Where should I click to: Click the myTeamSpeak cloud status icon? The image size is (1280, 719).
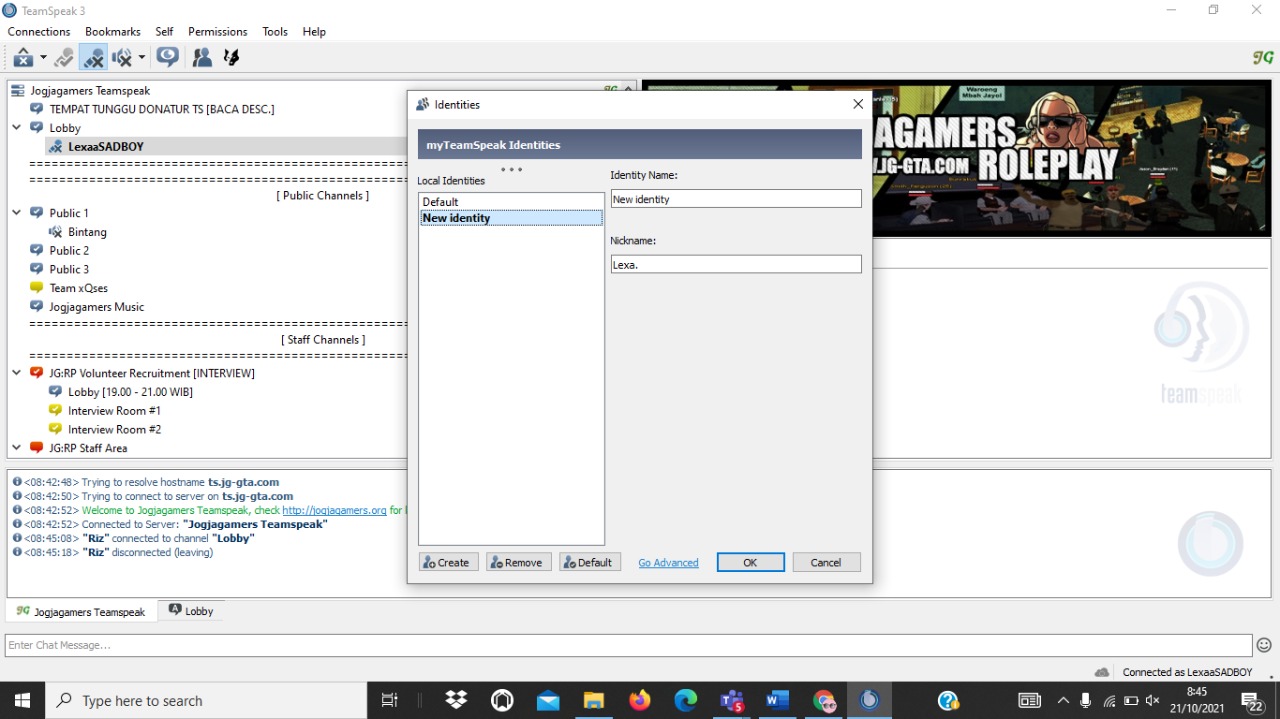click(x=1102, y=672)
